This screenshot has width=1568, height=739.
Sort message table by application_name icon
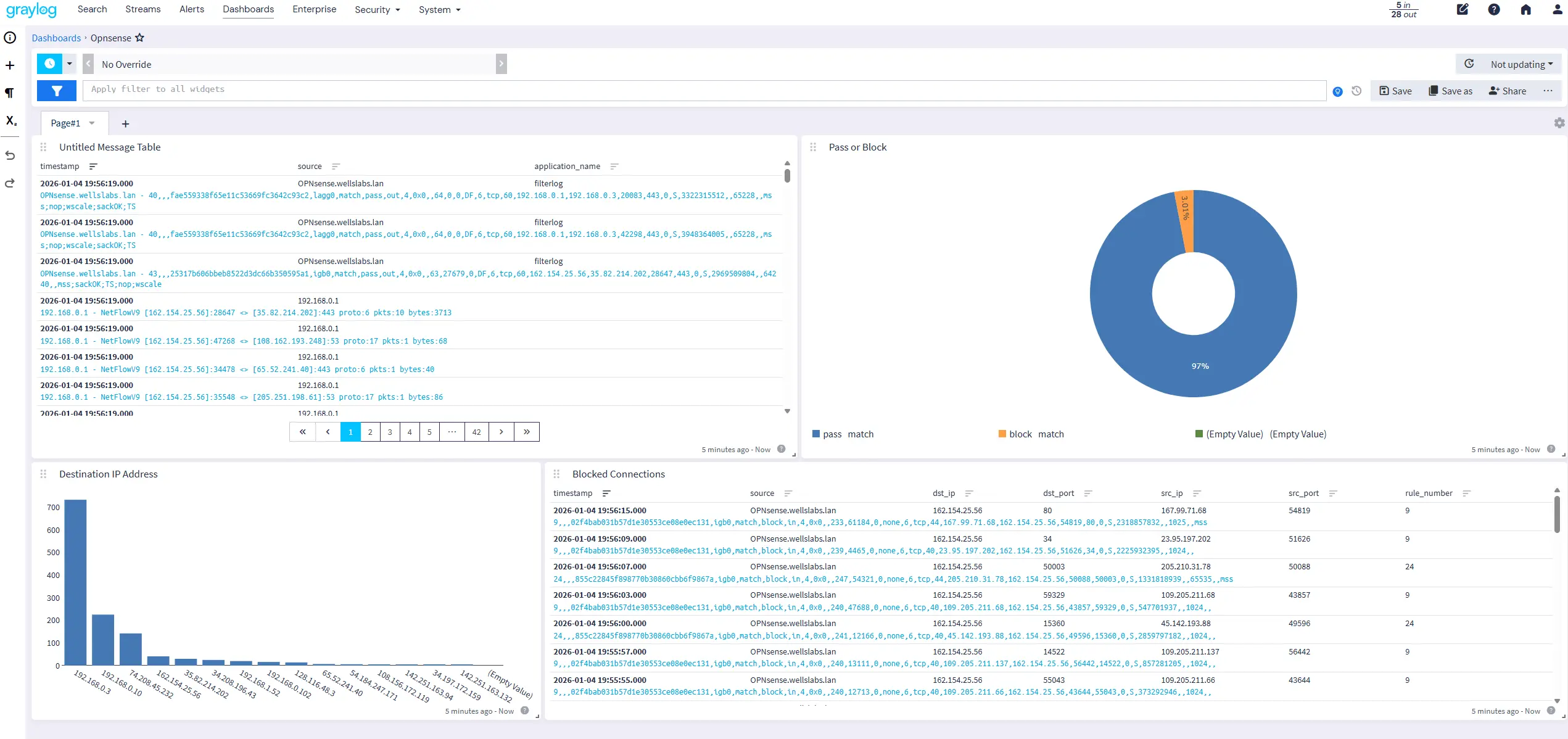tap(614, 167)
